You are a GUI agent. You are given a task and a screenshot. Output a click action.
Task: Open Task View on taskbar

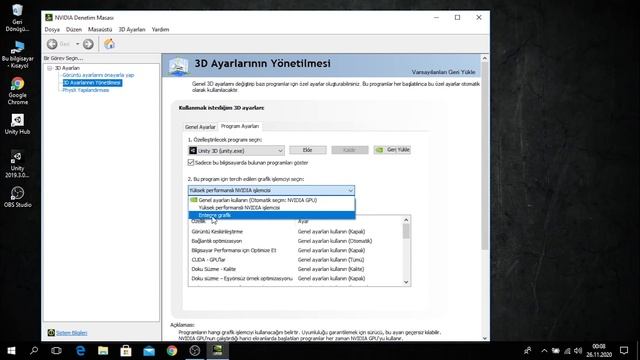56,351
